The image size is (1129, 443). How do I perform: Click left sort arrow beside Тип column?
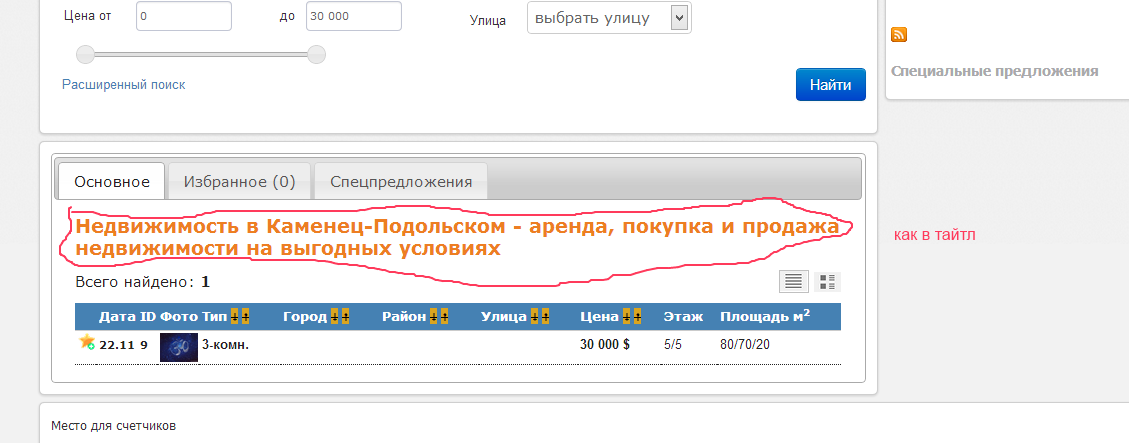click(x=235, y=316)
